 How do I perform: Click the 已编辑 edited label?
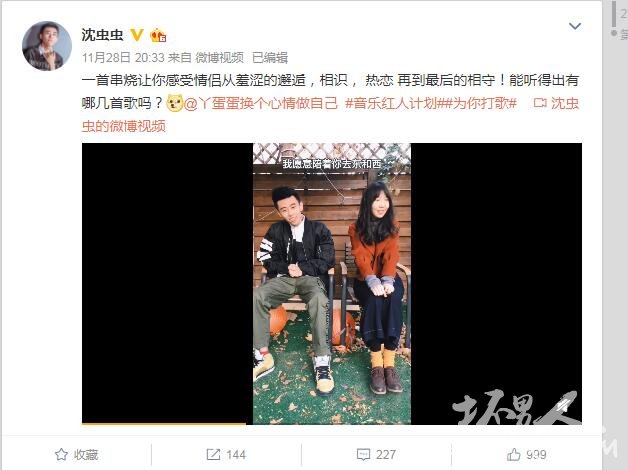tap(270, 58)
